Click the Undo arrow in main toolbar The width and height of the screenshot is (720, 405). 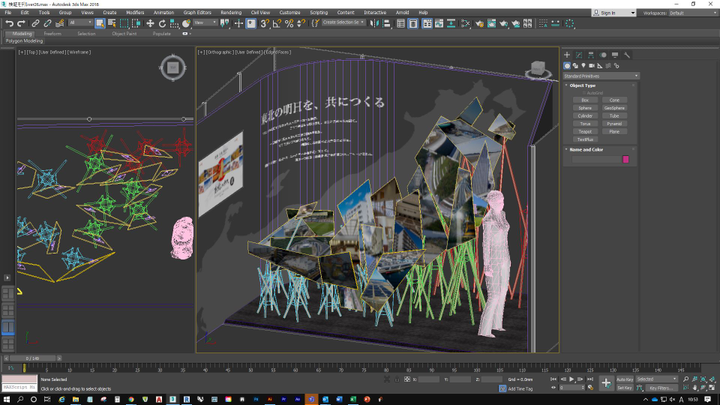pyautogui.click(x=9, y=23)
